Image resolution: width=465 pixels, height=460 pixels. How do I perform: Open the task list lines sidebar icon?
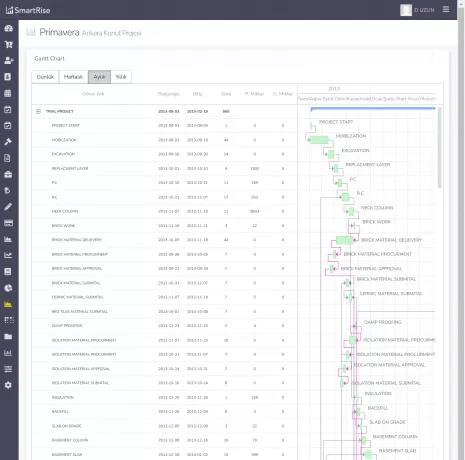(x=8, y=369)
